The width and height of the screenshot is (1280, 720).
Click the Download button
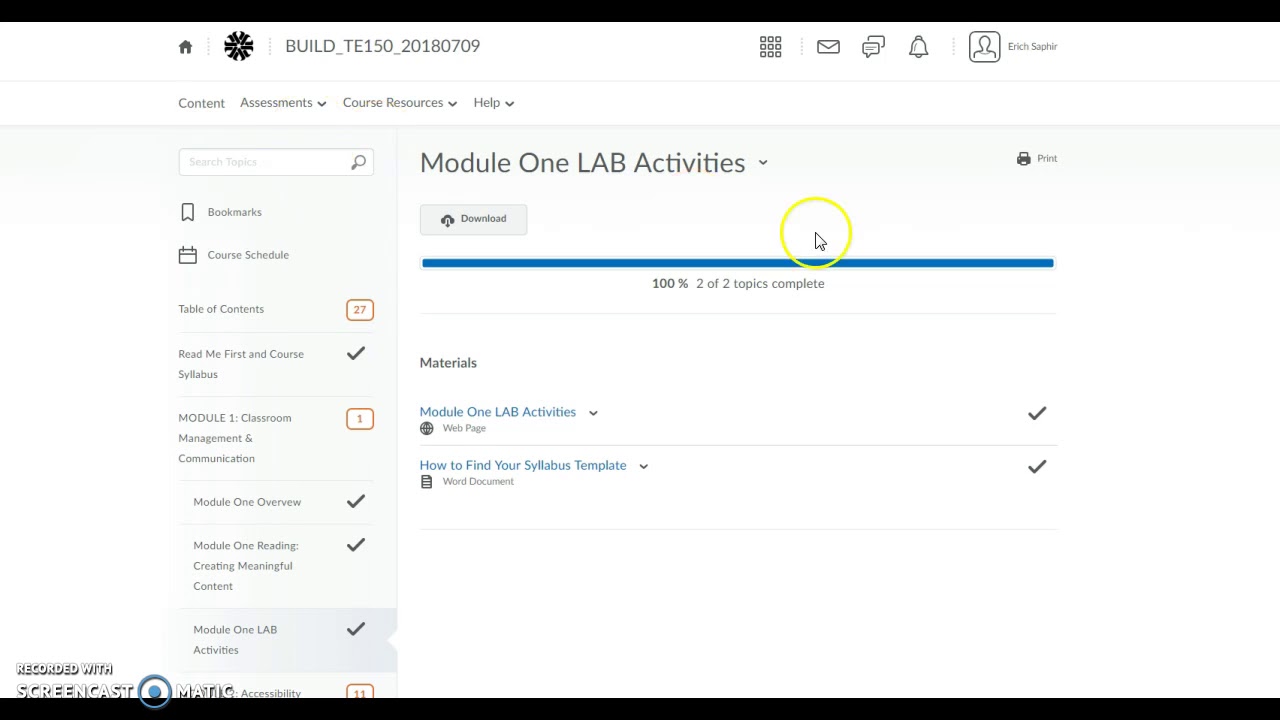coord(473,219)
